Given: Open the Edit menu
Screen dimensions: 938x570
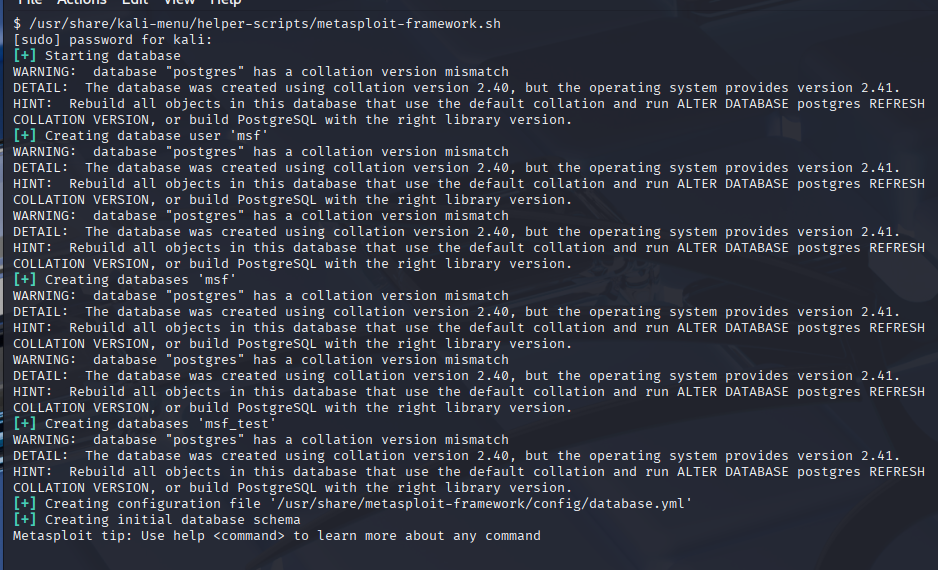Looking at the screenshot, I should click(x=134, y=3).
